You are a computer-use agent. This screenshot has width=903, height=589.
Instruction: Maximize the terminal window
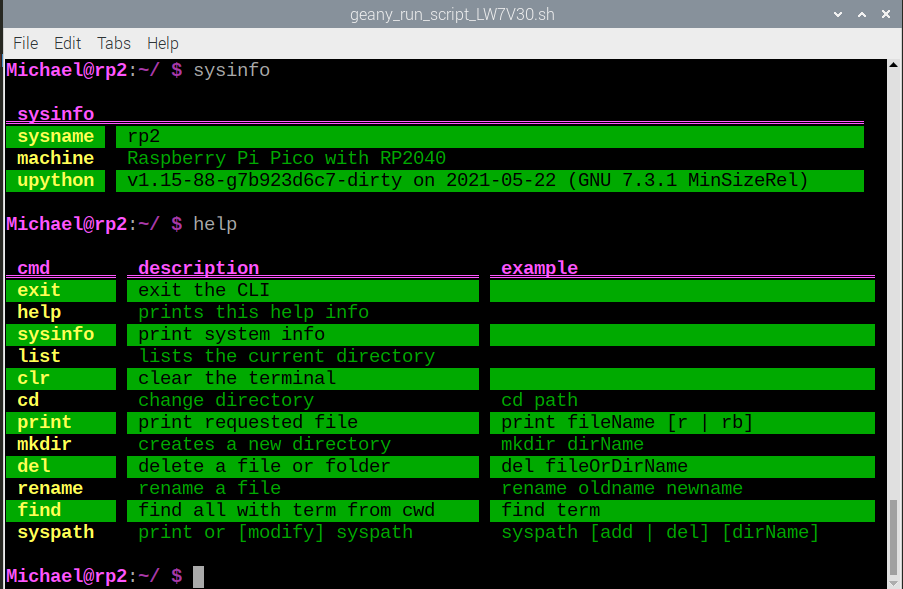862,14
